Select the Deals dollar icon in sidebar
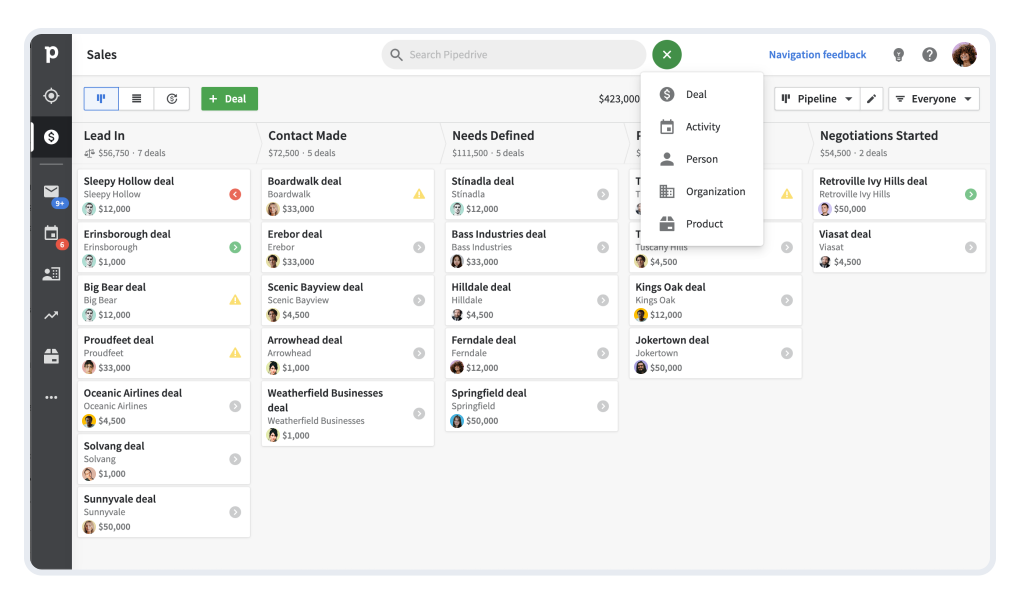Screen dimensions: 1020x612 click(x=51, y=137)
